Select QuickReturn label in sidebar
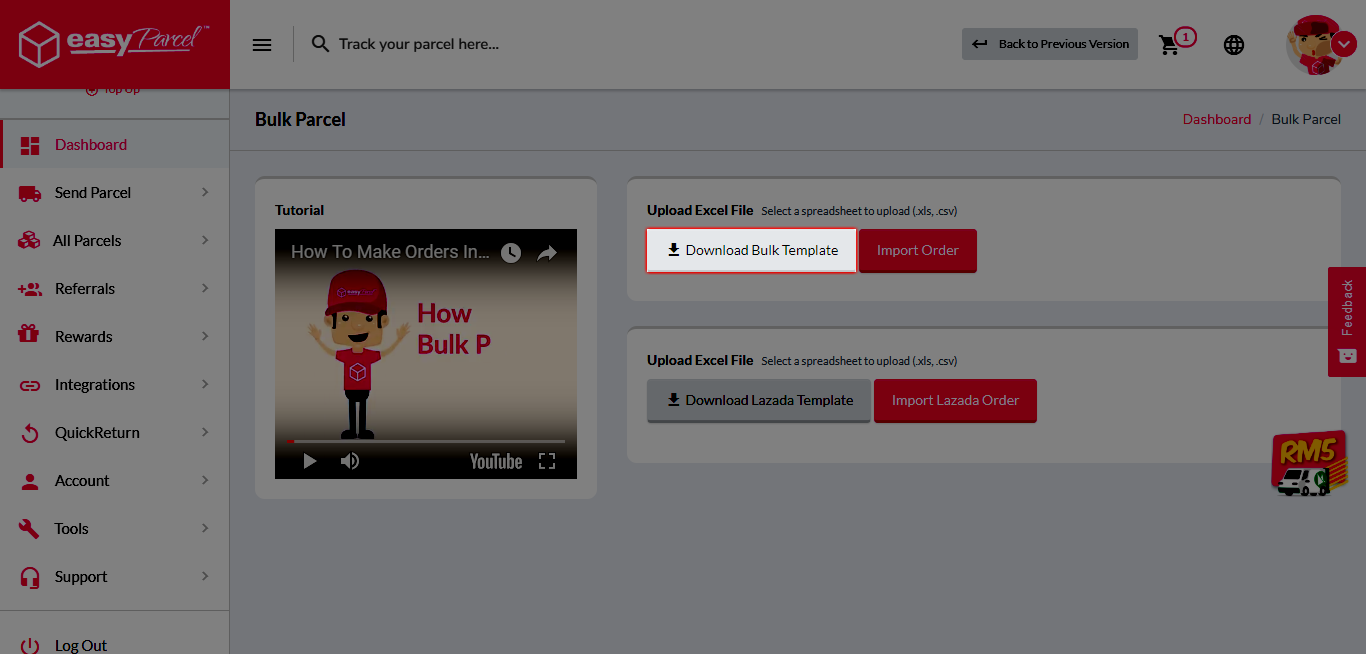 97,432
